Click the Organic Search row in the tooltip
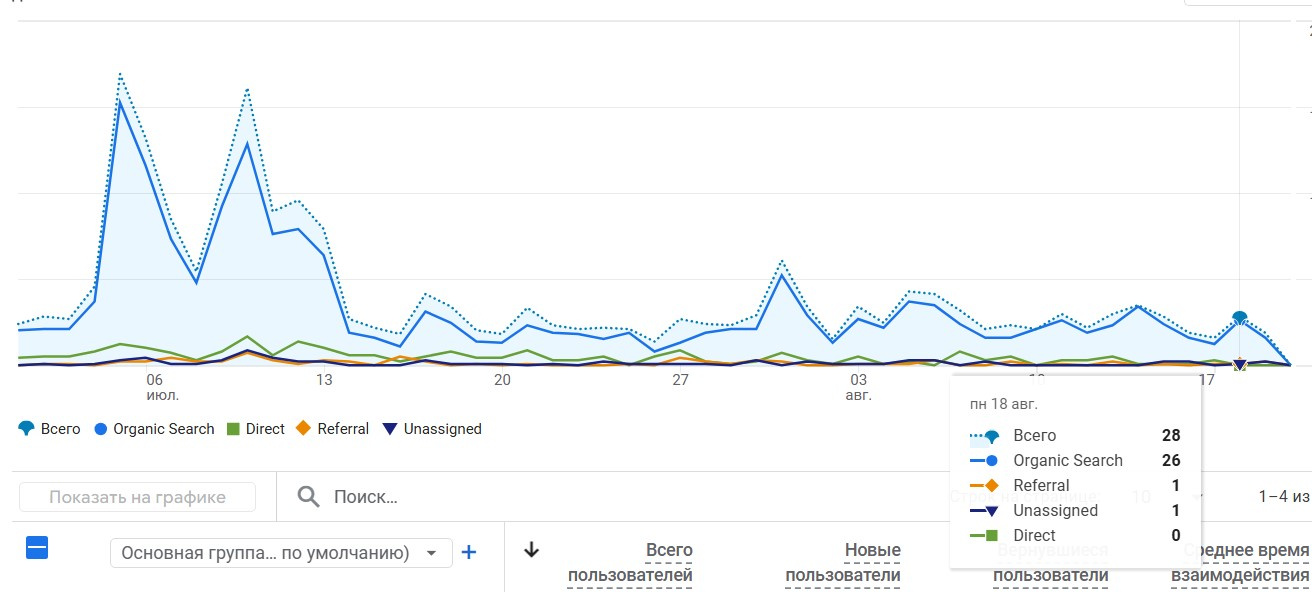This screenshot has height=592, width=1312. [x=1075, y=461]
